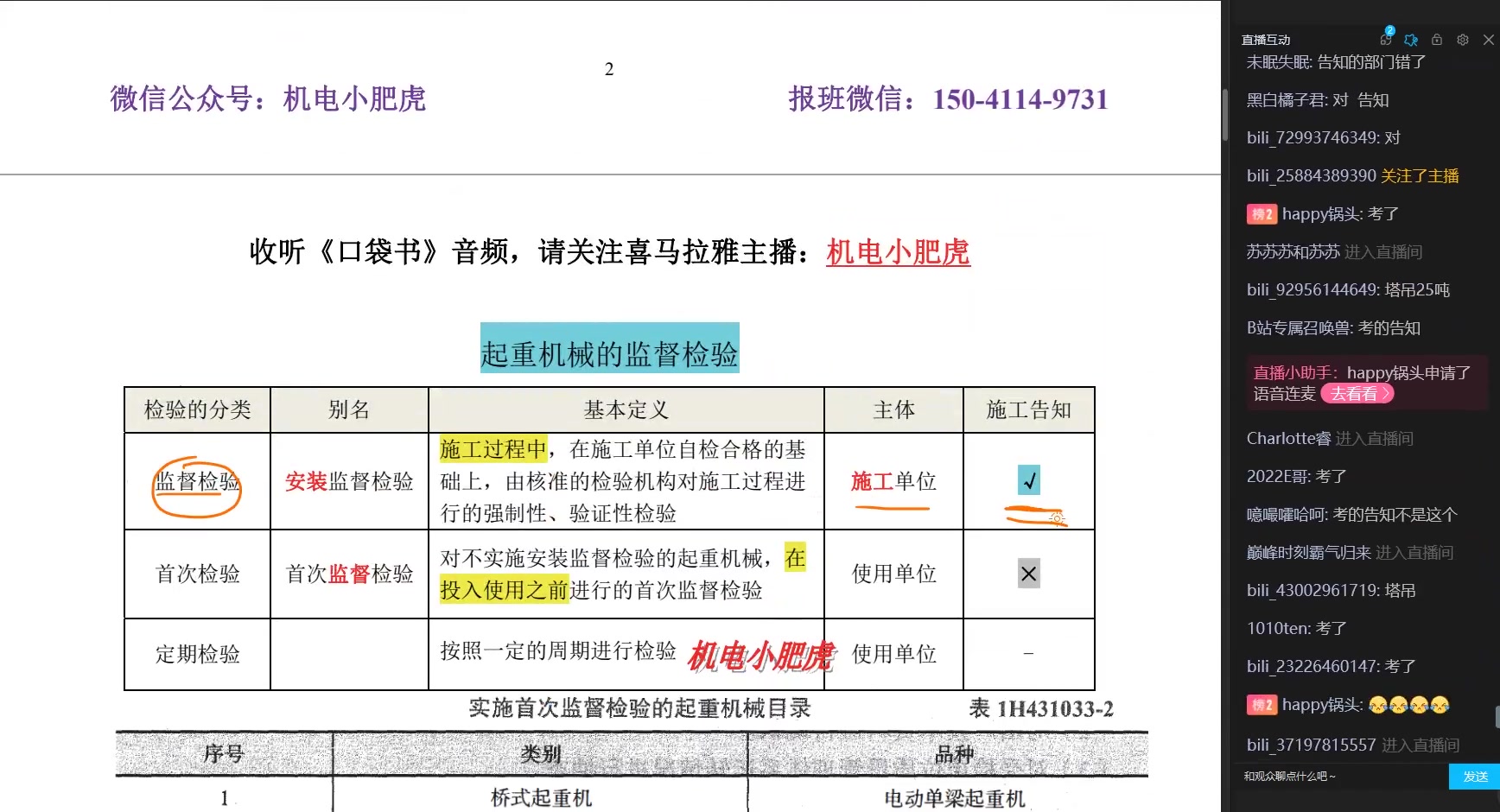This screenshot has height=812, width=1500.
Task: Select message 黑白橘子君: 对 告知
Action: tap(1318, 100)
